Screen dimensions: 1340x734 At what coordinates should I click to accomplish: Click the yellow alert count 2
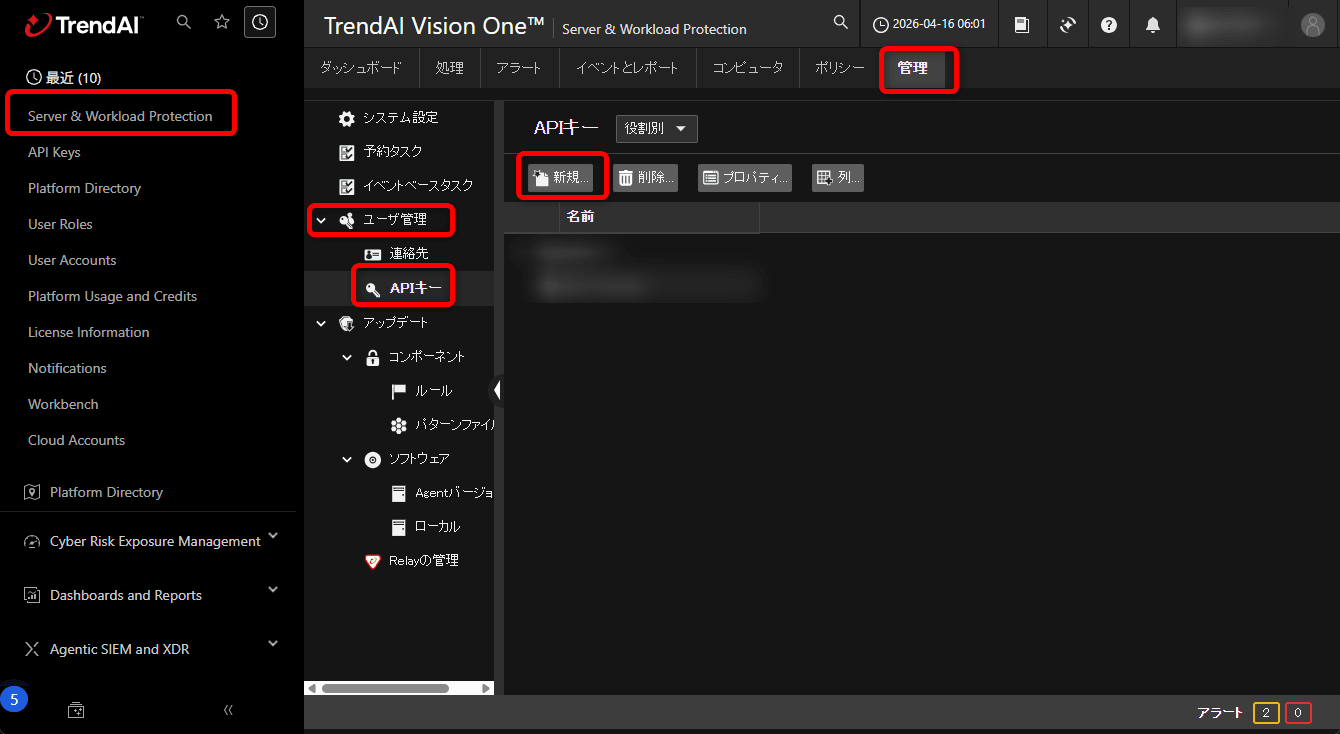tap(1265, 713)
